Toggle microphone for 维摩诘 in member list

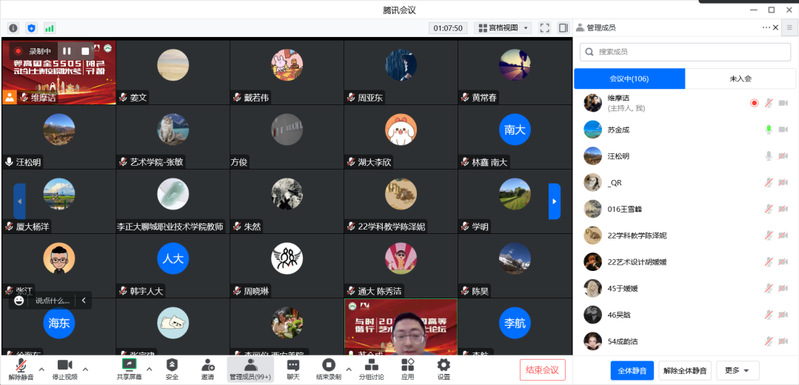coord(768,103)
